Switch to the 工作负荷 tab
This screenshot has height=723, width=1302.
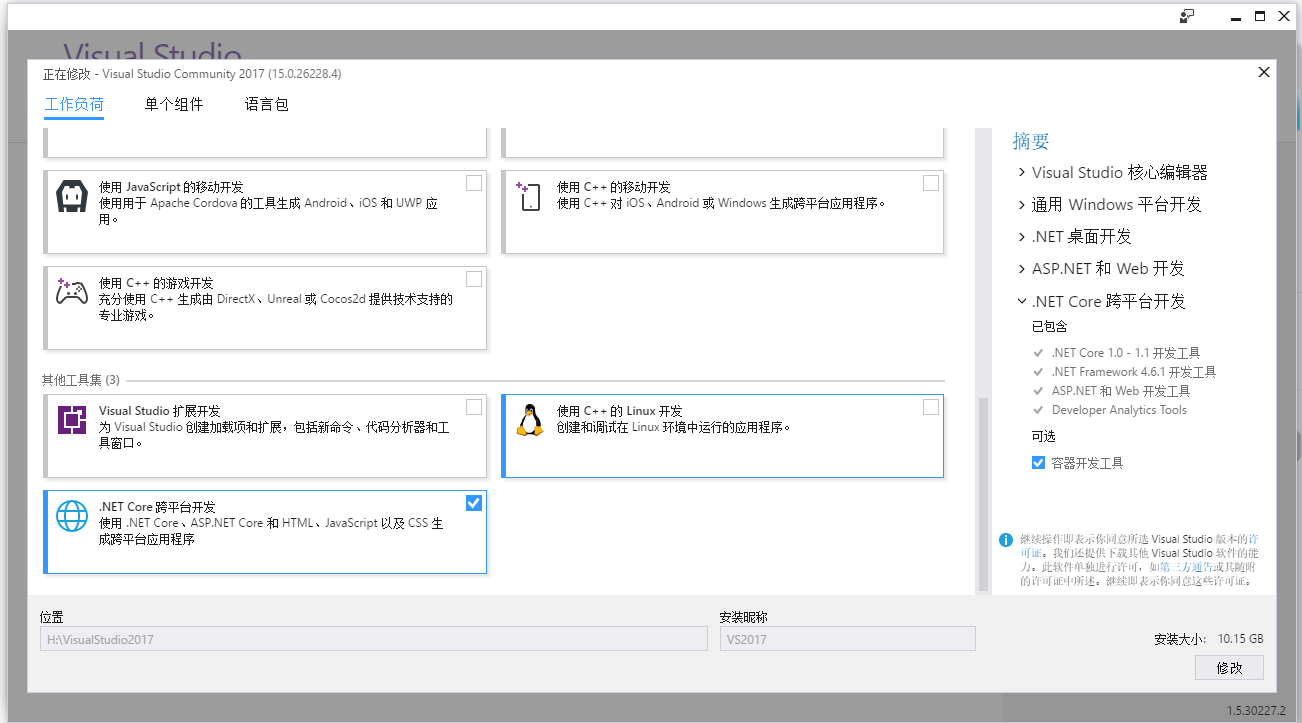74,105
